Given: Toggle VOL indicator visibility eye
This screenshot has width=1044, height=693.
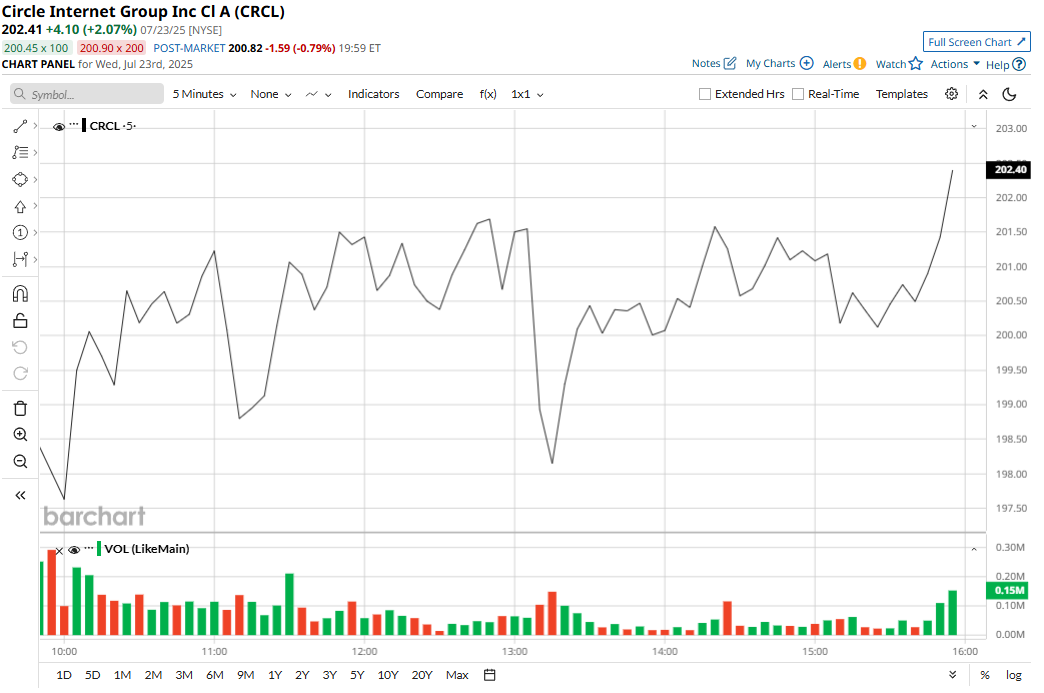Looking at the screenshot, I should tap(74, 550).
